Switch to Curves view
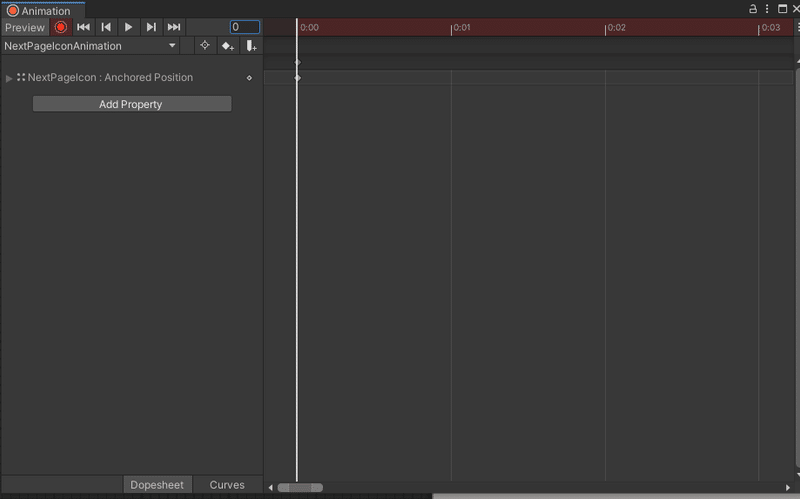The image size is (800, 499). coord(227,484)
